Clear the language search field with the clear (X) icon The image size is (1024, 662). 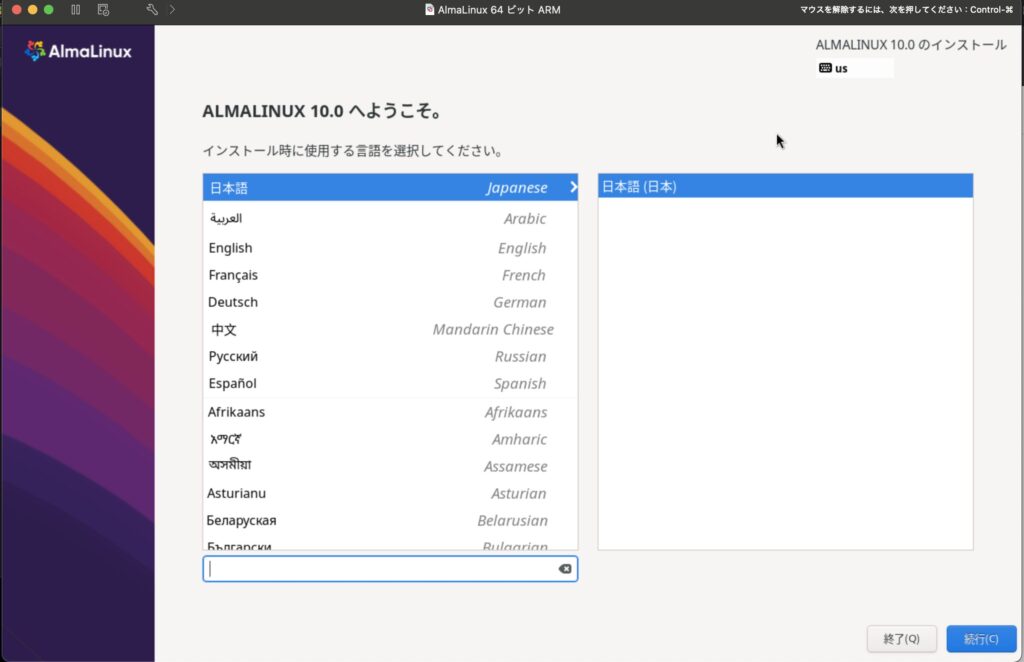565,569
